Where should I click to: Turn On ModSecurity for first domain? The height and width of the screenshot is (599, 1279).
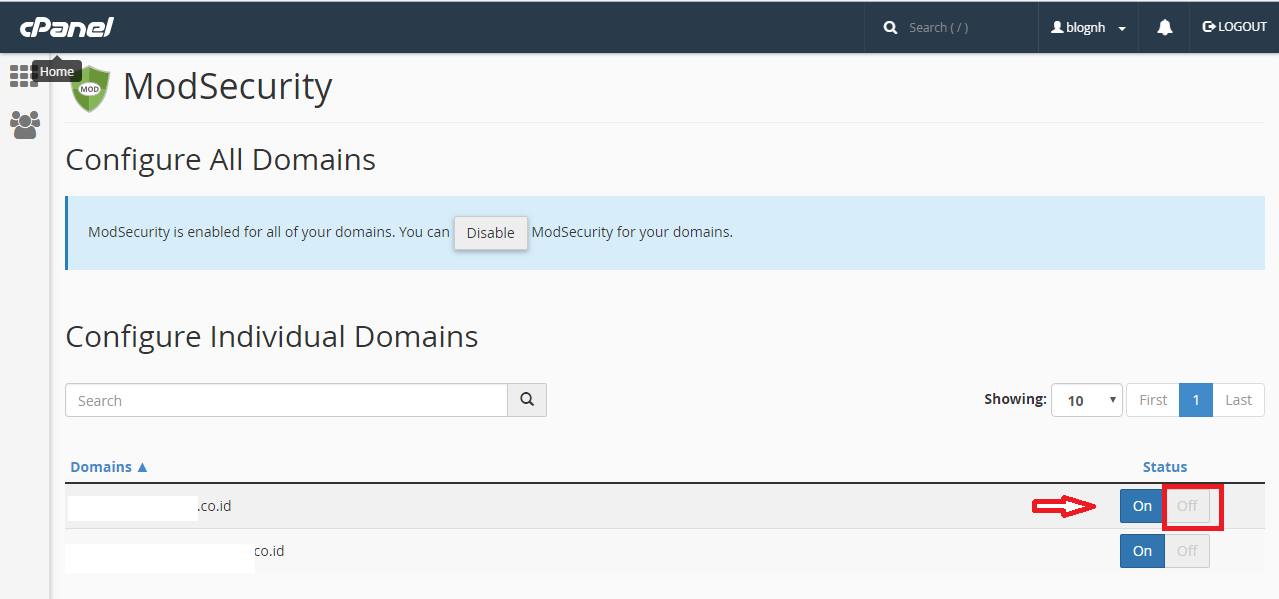coord(1142,506)
